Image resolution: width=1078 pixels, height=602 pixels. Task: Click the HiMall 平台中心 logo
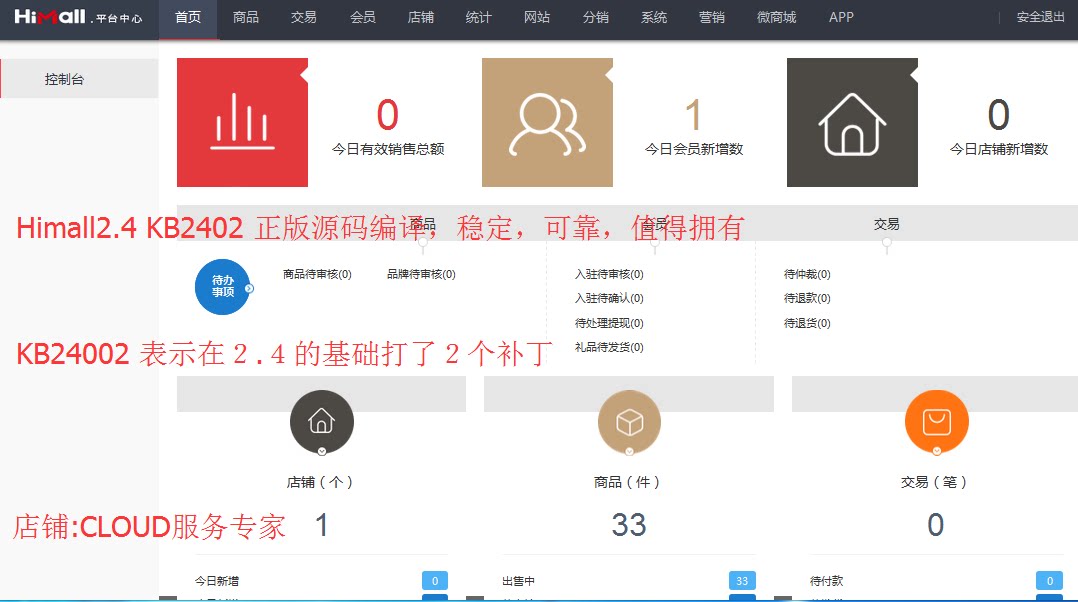tap(75, 18)
